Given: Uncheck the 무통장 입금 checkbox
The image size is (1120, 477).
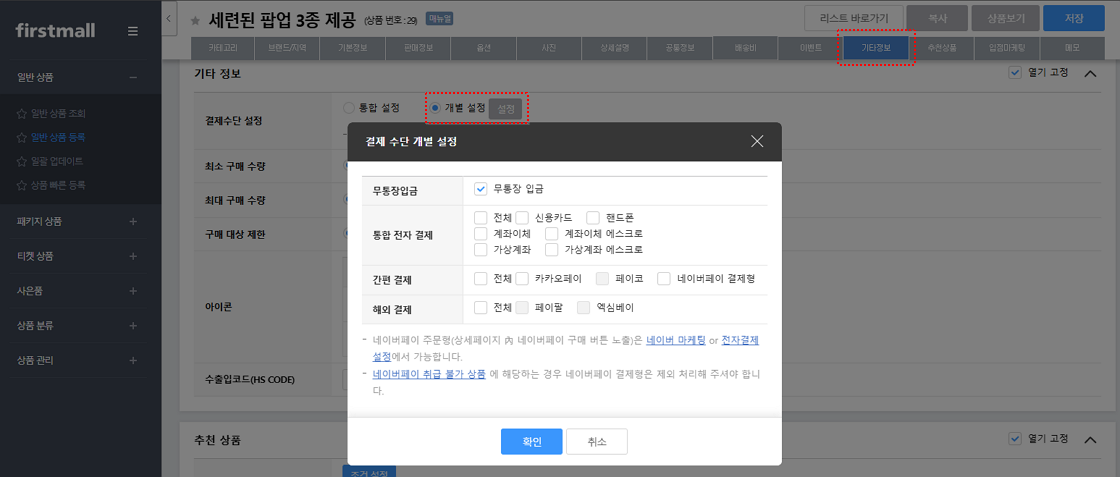Looking at the screenshot, I should 480,189.
